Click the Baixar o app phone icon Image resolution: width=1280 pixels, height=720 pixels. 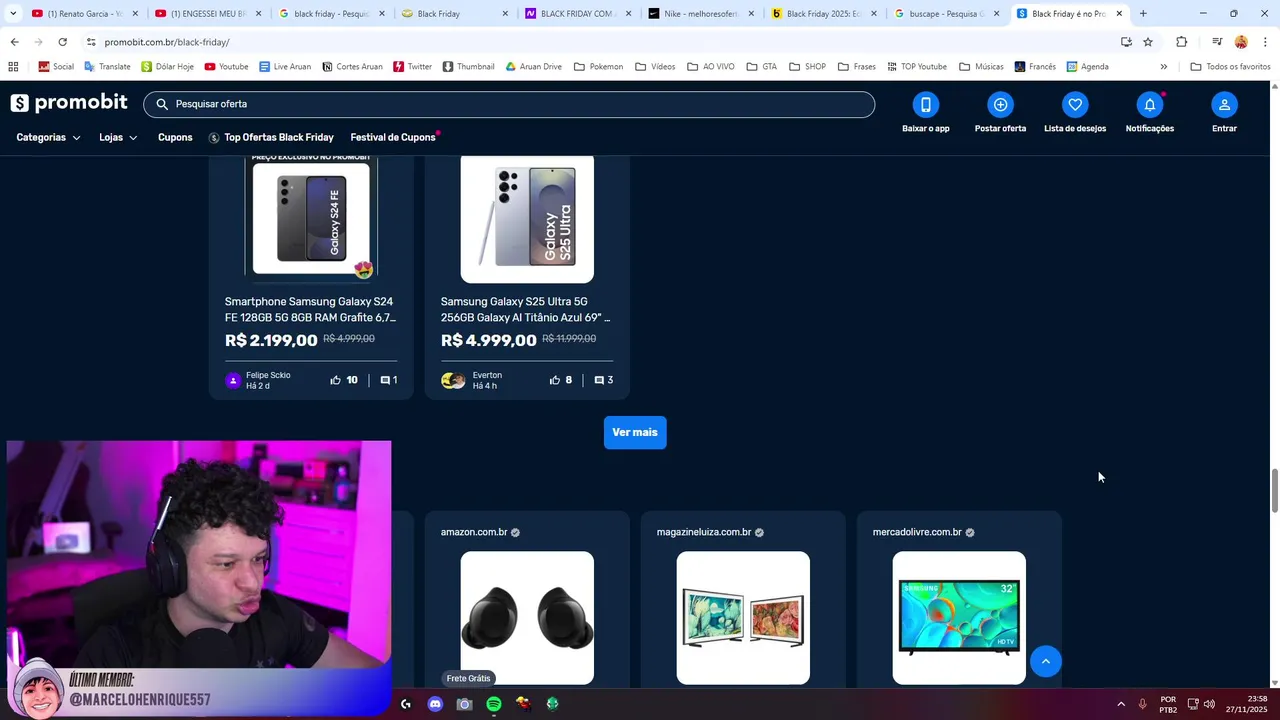tap(926, 105)
